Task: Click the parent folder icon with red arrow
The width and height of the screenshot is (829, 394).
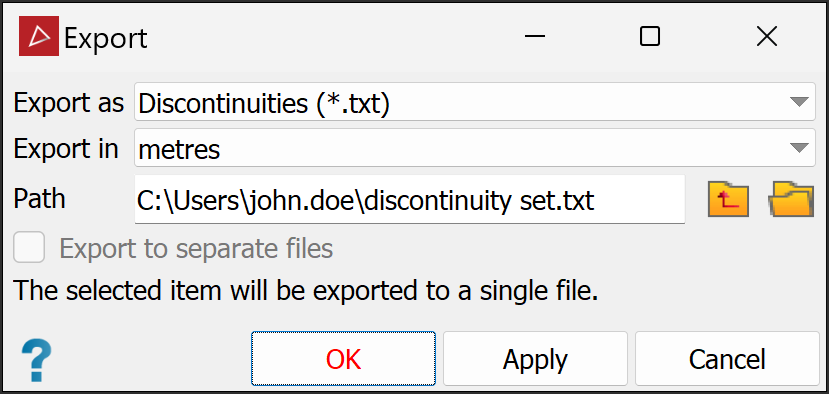Action: pos(728,199)
